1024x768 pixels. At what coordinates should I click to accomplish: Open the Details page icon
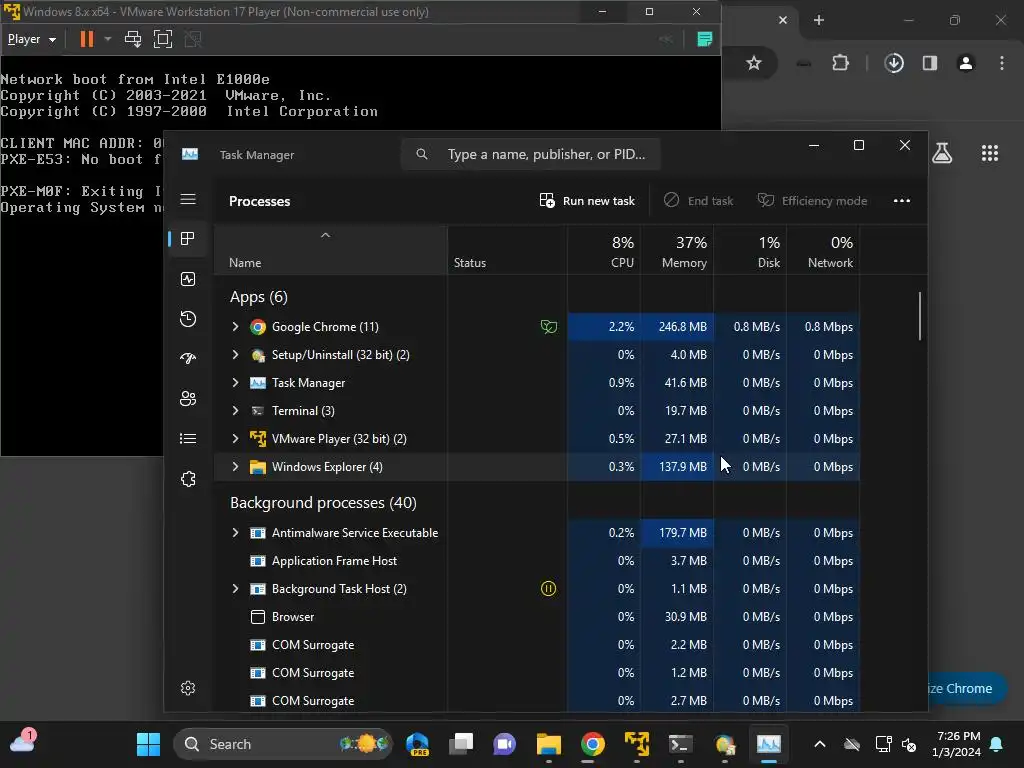click(188, 438)
